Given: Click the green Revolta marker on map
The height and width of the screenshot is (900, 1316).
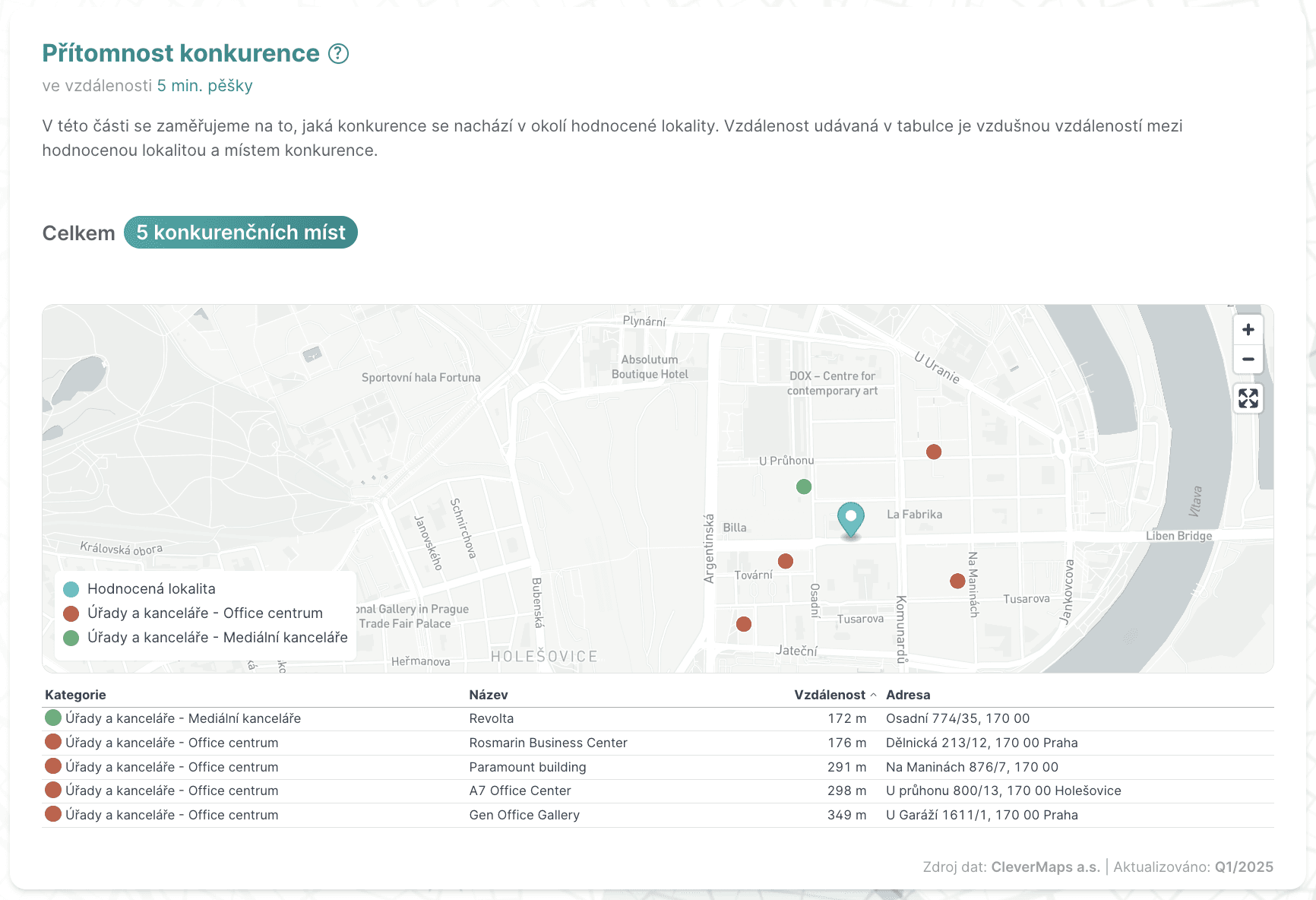Looking at the screenshot, I should [x=805, y=486].
